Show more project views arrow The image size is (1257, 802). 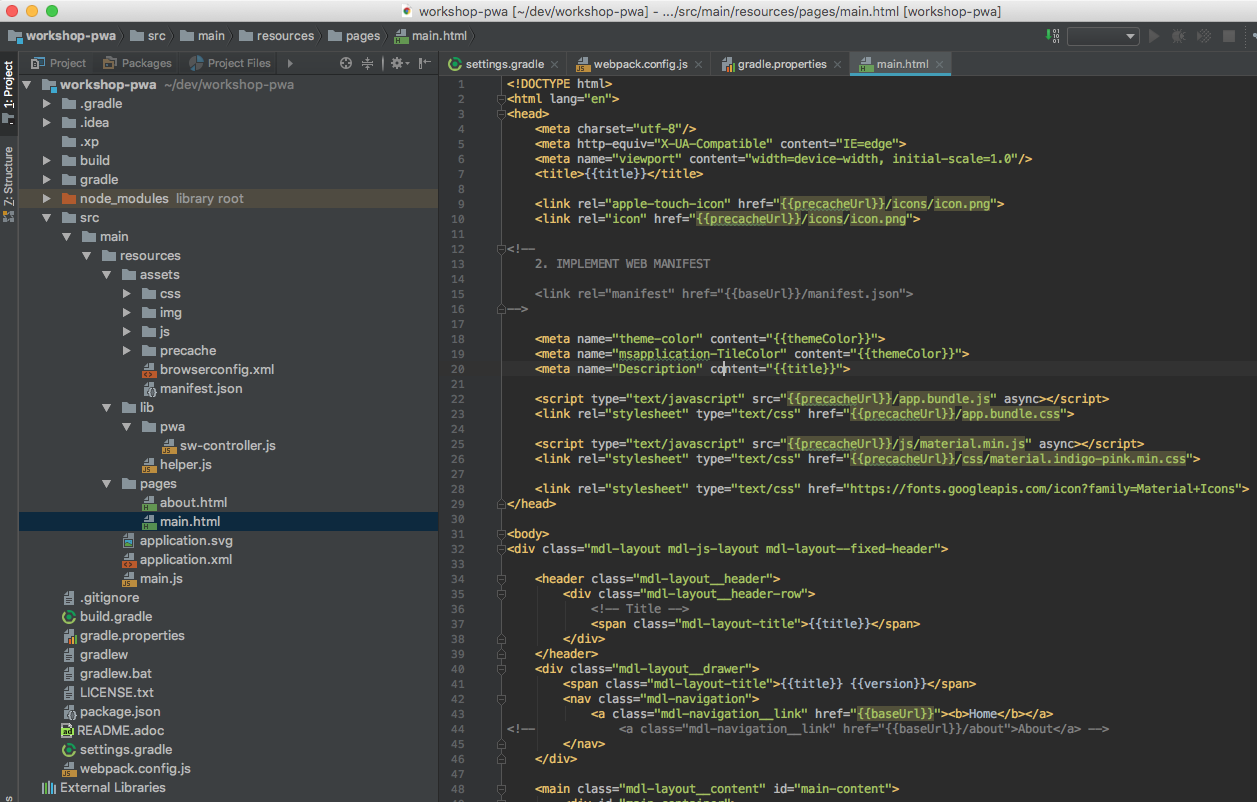tap(290, 63)
